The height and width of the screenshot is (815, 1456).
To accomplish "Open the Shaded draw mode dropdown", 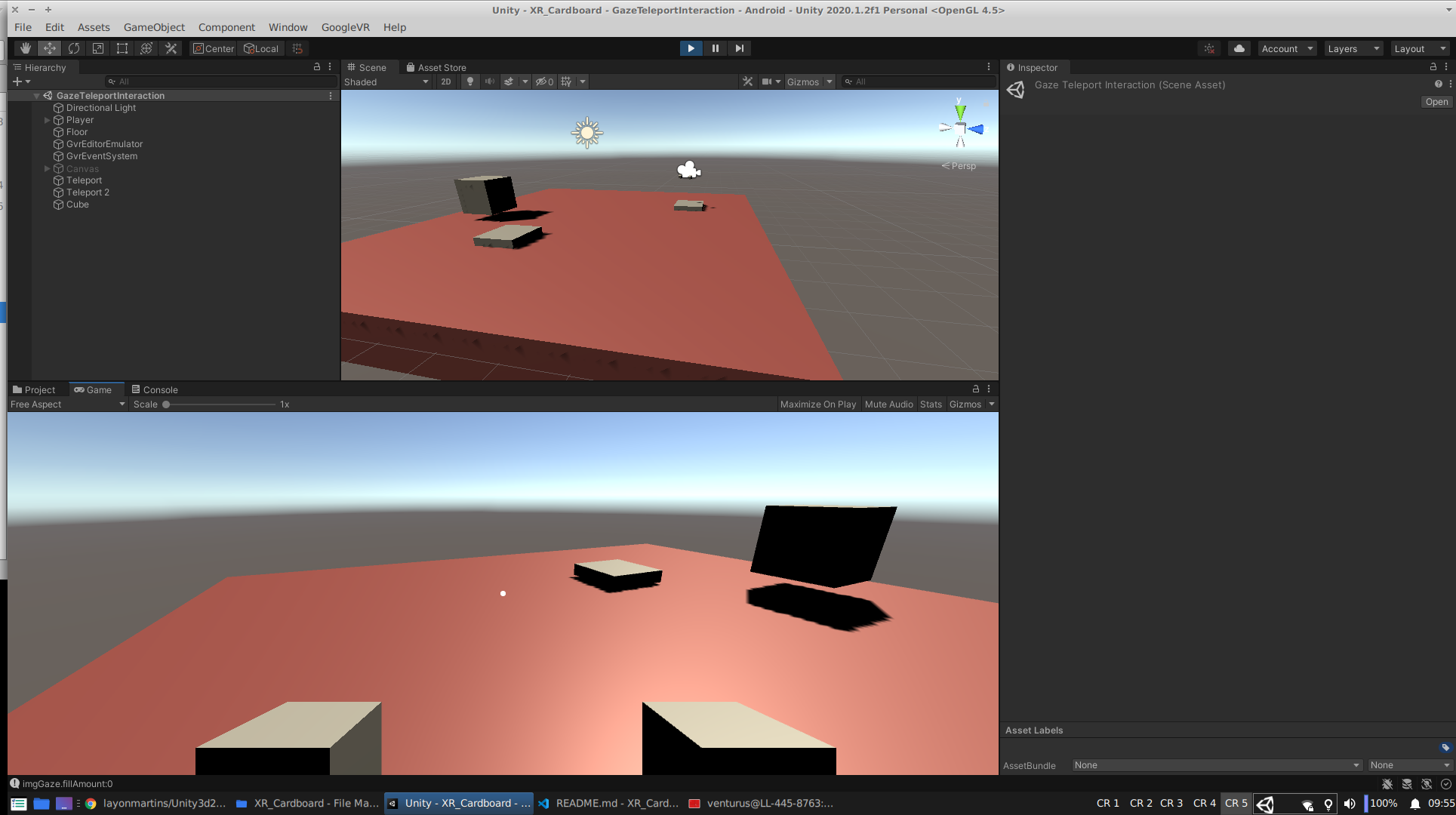I will (386, 81).
